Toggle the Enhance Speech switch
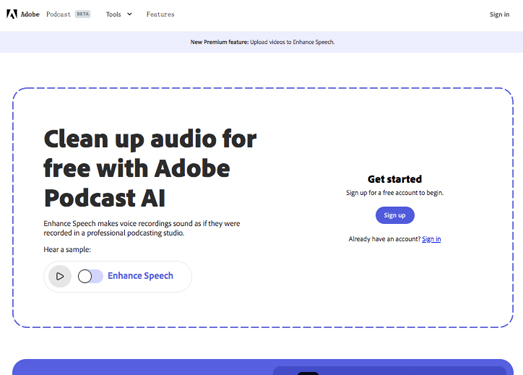The width and height of the screenshot is (523, 375). tap(90, 276)
